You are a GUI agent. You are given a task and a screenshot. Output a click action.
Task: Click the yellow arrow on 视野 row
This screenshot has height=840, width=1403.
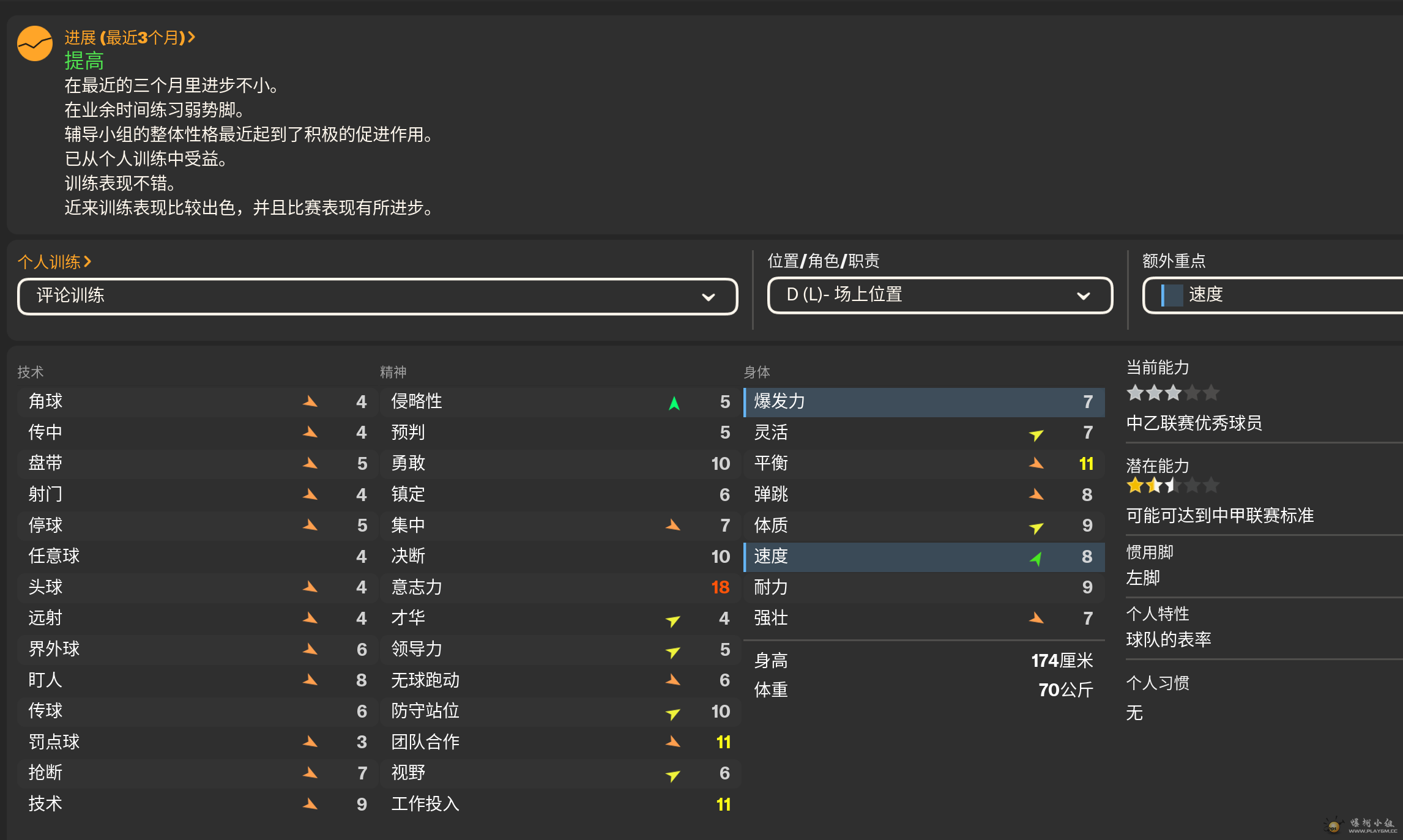(x=673, y=775)
